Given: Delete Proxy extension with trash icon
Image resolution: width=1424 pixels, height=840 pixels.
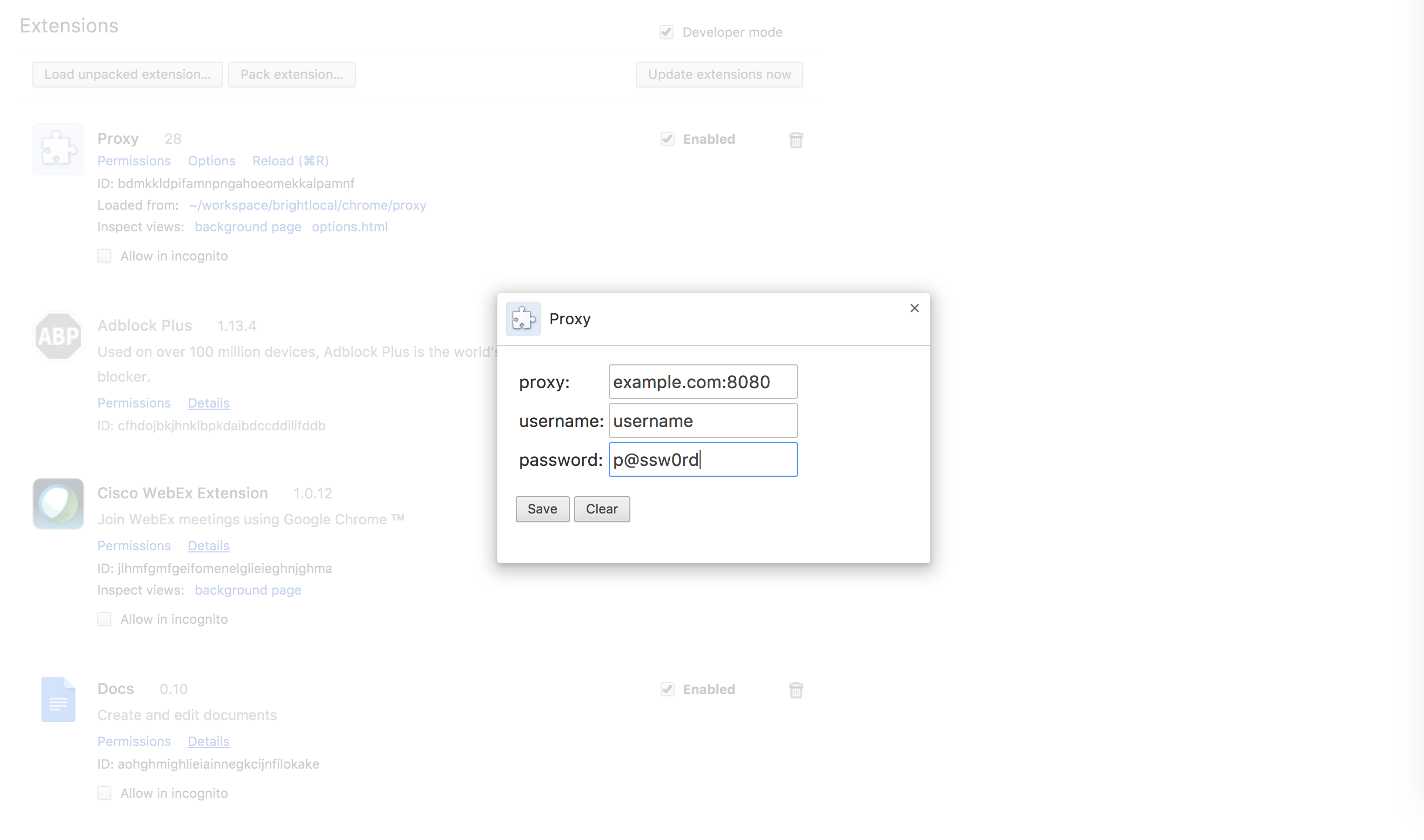Looking at the screenshot, I should coord(796,140).
